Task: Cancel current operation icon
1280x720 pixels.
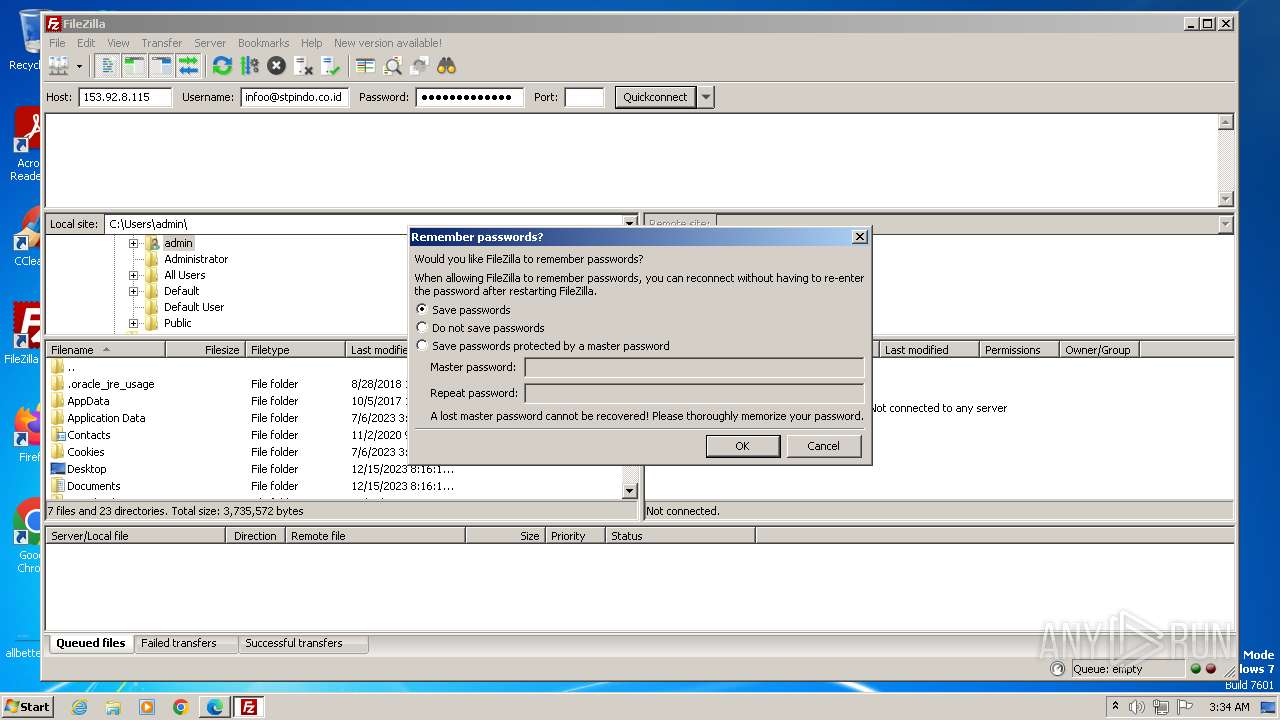Action: [276, 66]
